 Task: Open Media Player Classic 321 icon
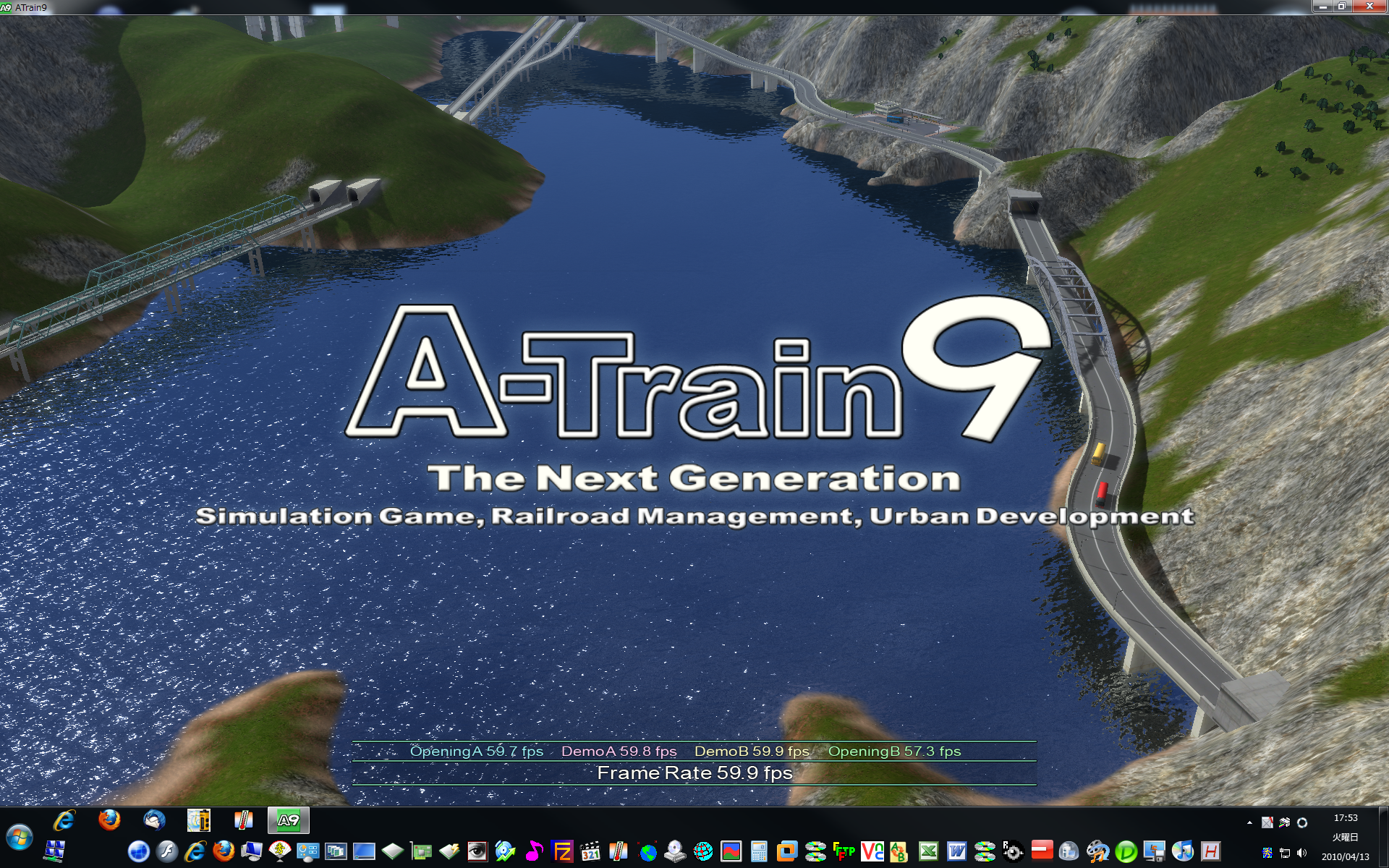point(590,851)
